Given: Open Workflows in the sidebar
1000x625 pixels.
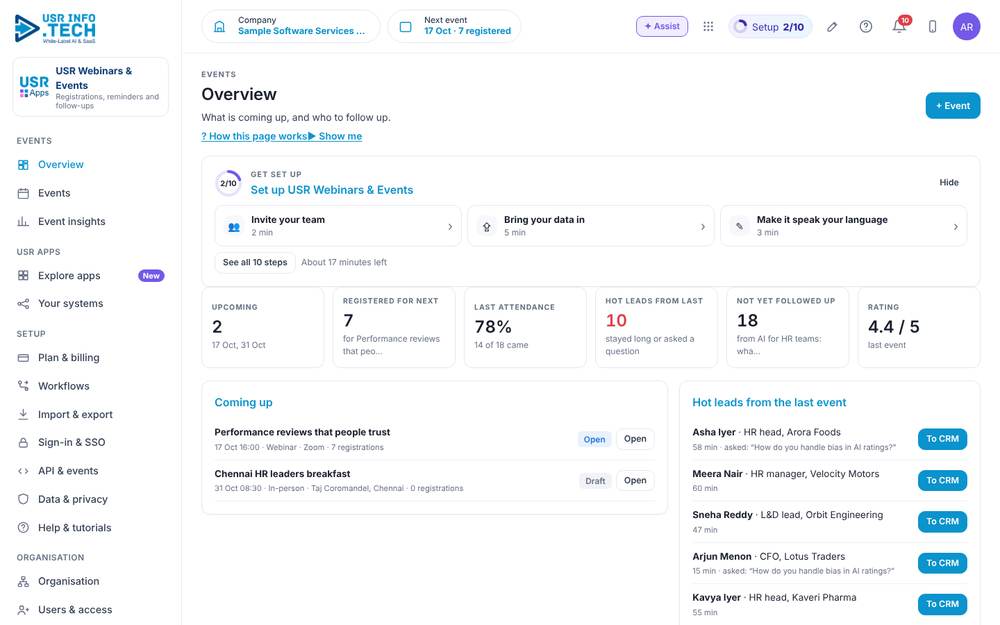Looking at the screenshot, I should pos(91,386).
